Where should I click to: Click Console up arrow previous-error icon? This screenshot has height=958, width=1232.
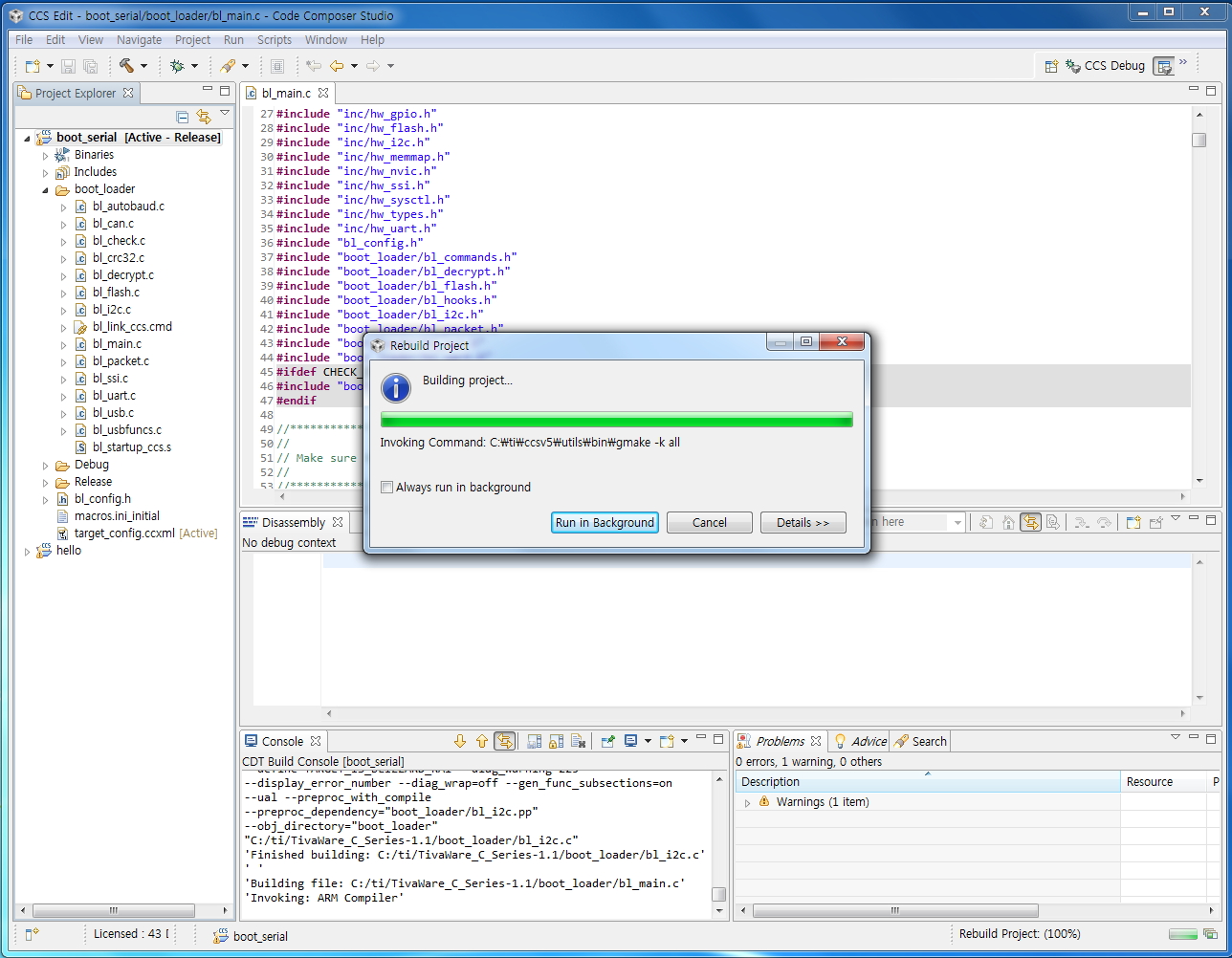click(481, 741)
